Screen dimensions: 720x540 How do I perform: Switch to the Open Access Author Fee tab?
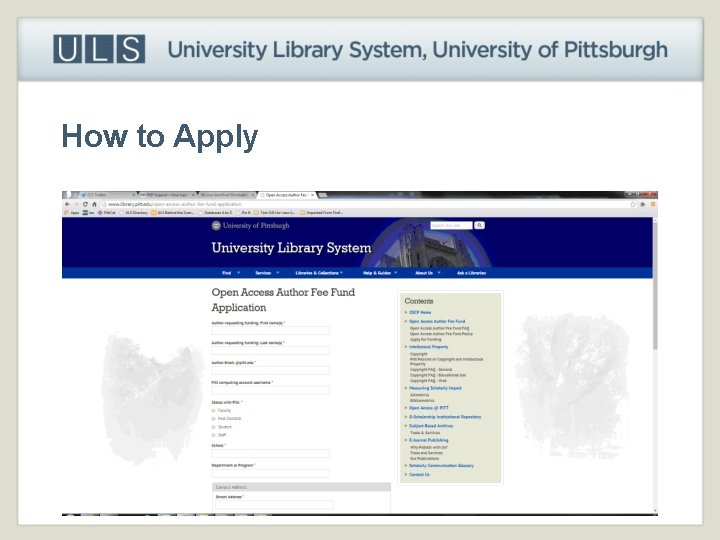tap(286, 195)
